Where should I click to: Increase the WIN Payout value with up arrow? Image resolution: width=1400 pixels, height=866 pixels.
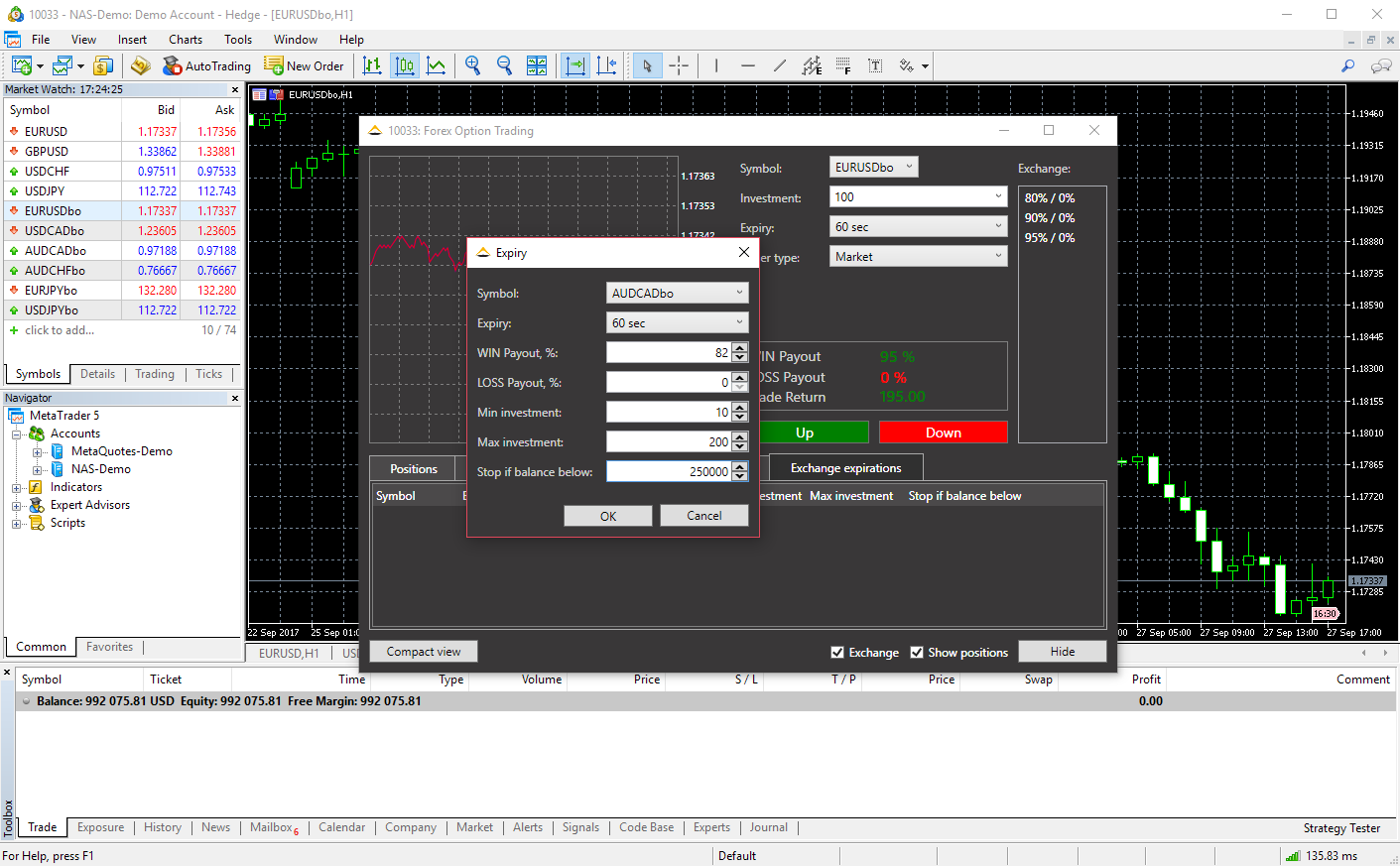pos(739,348)
